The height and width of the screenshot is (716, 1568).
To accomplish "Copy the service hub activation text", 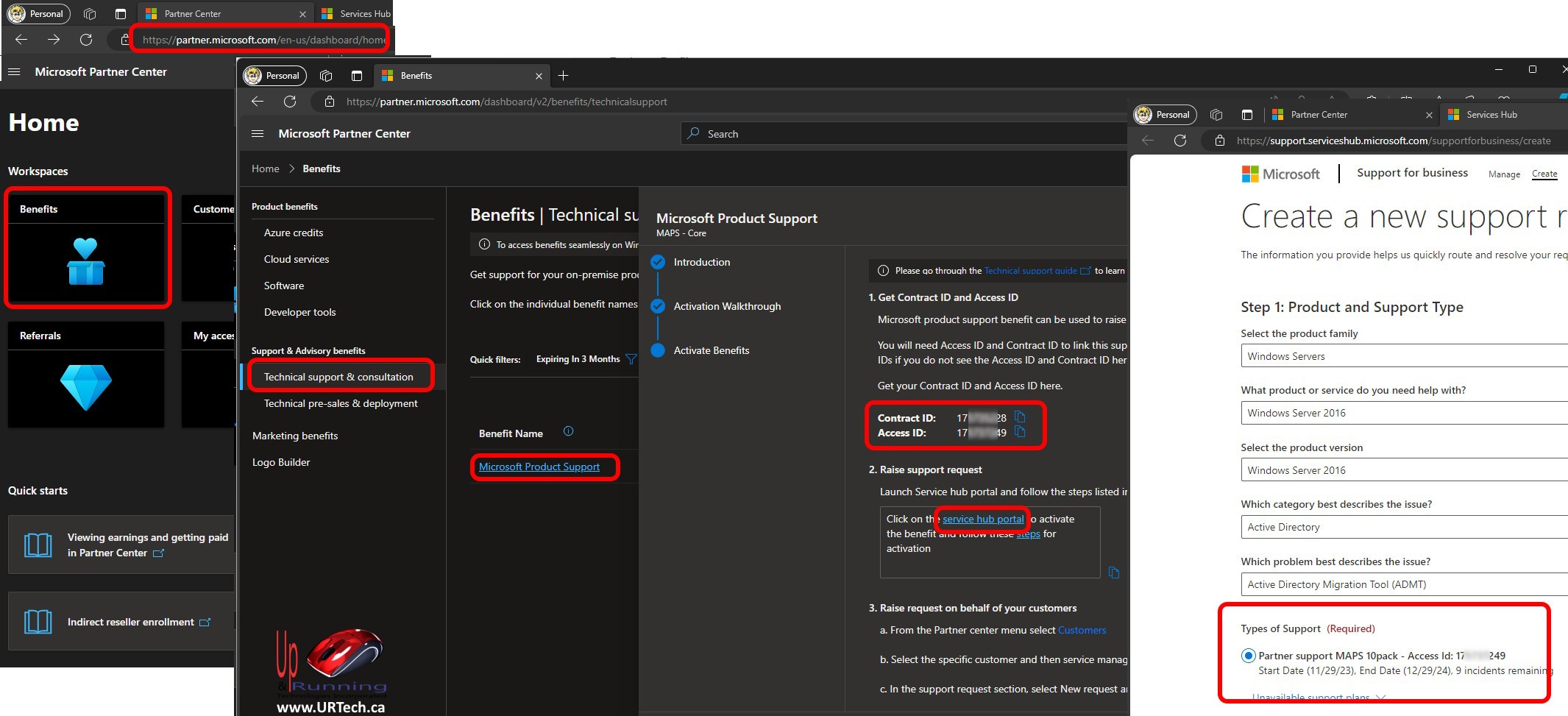I will (1113, 573).
